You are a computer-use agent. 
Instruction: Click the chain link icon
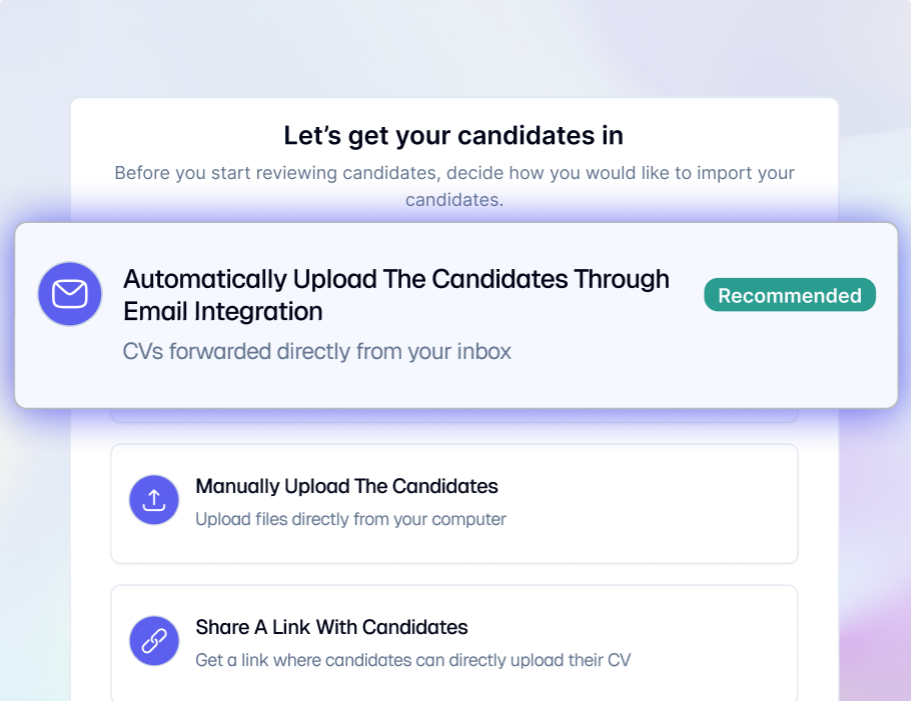(x=154, y=641)
